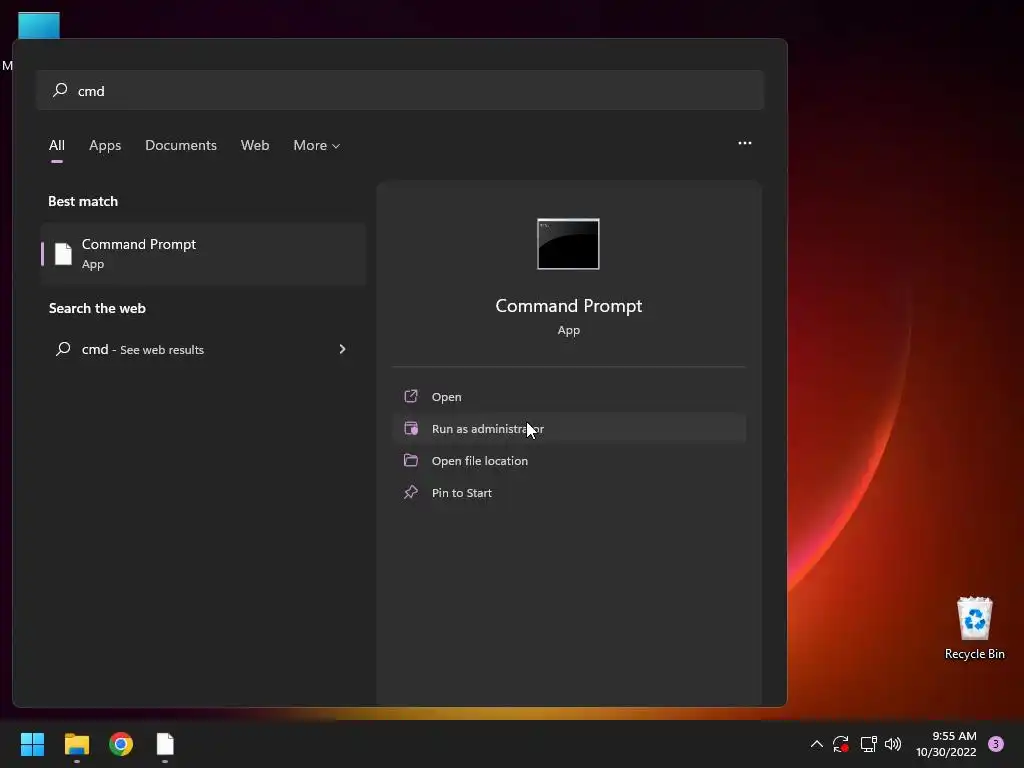This screenshot has height=768, width=1024.
Task: Choose Open file location
Action: (569, 460)
